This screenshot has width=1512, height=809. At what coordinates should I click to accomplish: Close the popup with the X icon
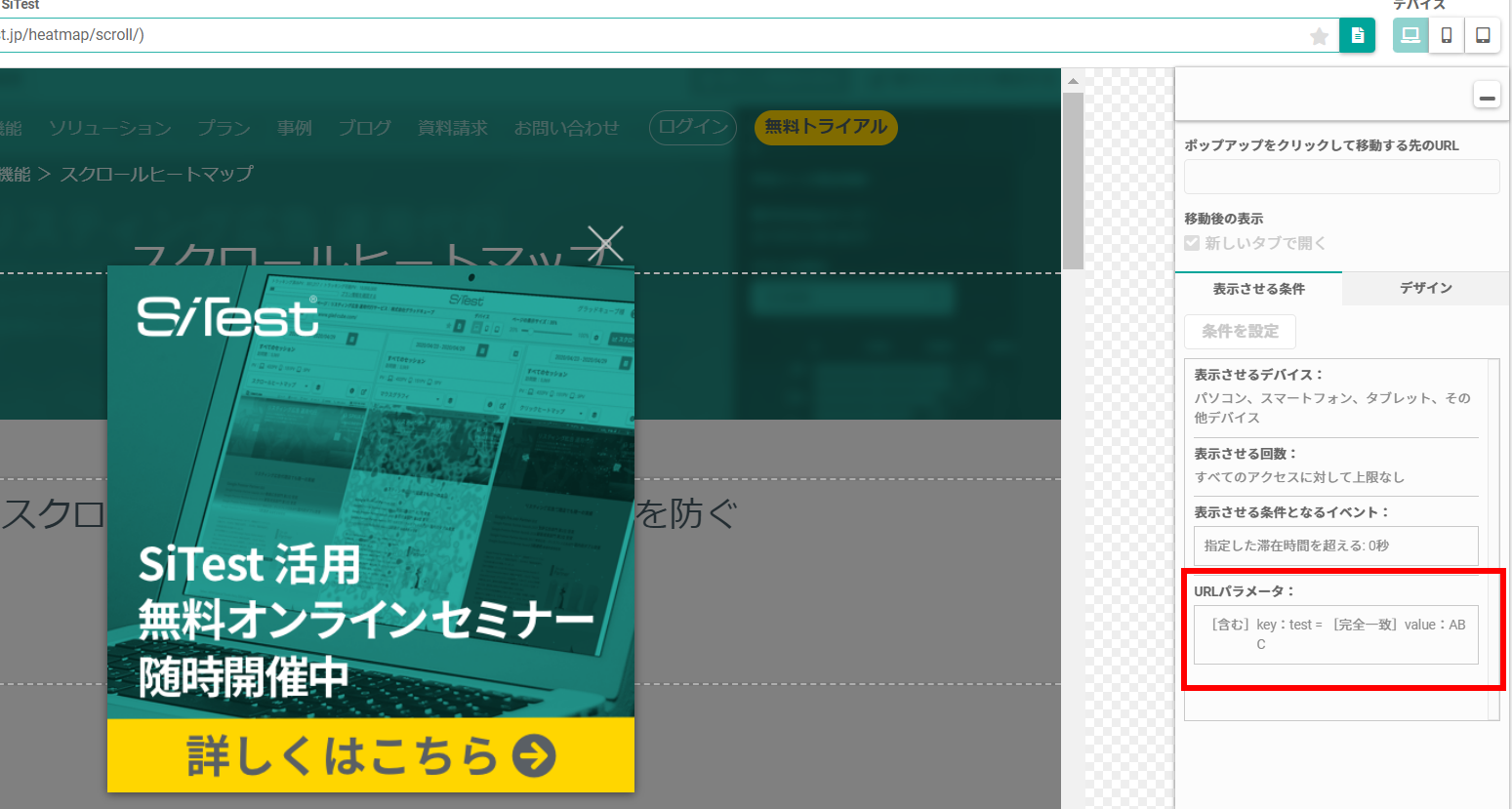pyautogui.click(x=605, y=244)
